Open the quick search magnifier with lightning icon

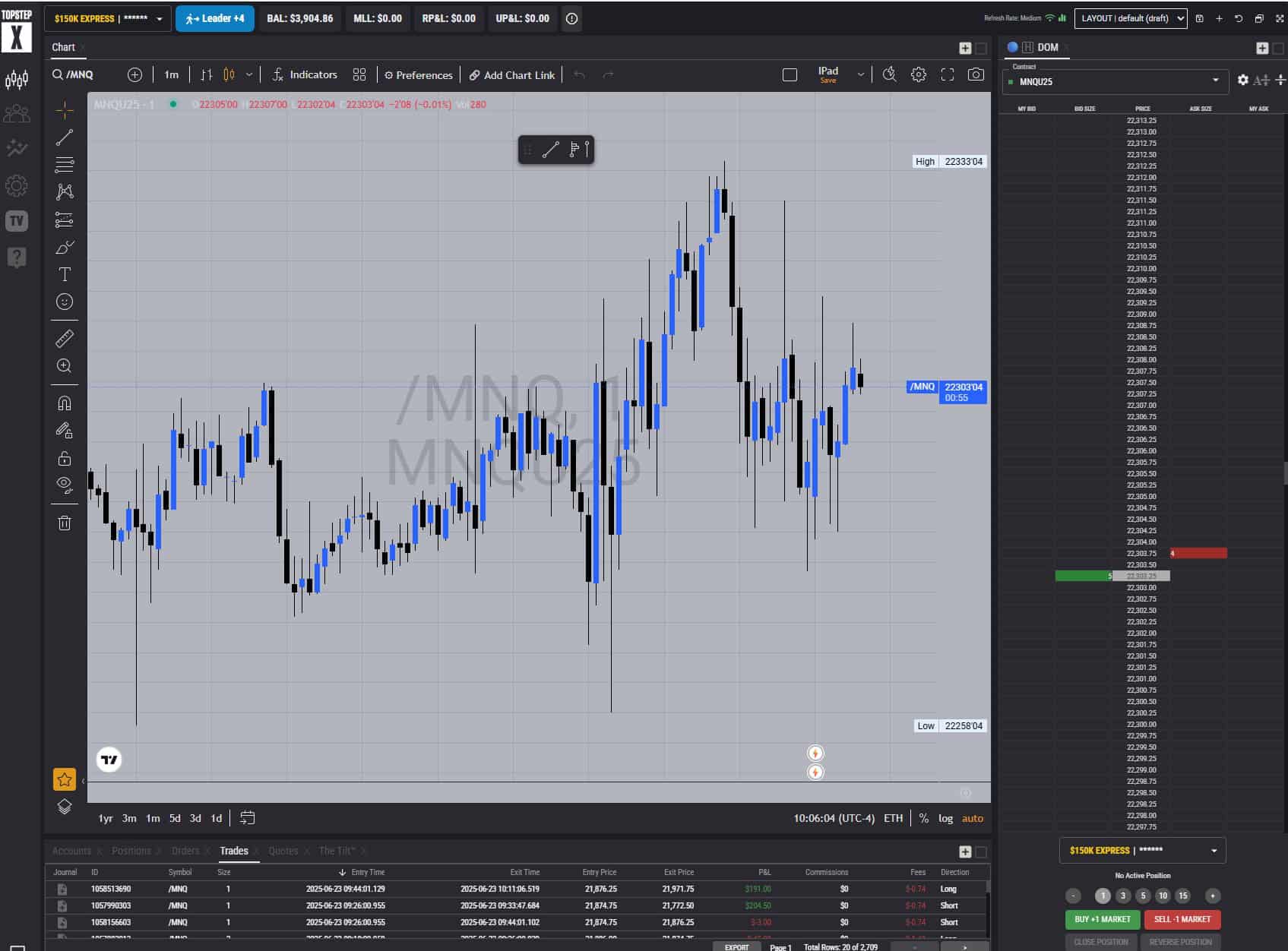[890, 74]
